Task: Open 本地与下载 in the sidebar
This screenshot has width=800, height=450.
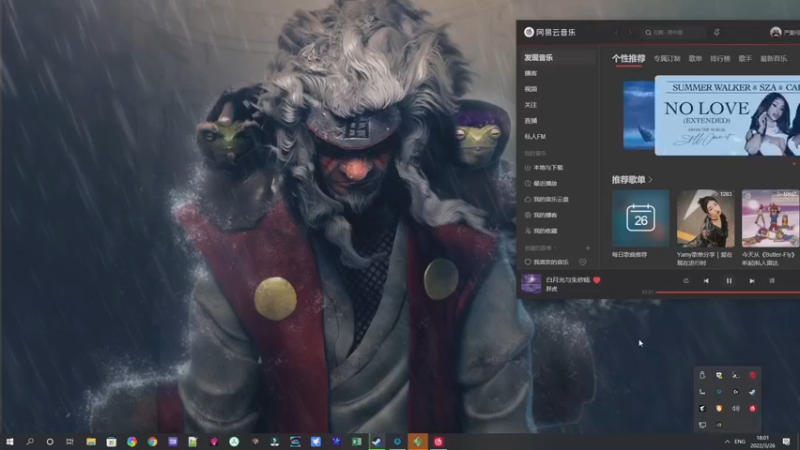Action: (x=548, y=168)
